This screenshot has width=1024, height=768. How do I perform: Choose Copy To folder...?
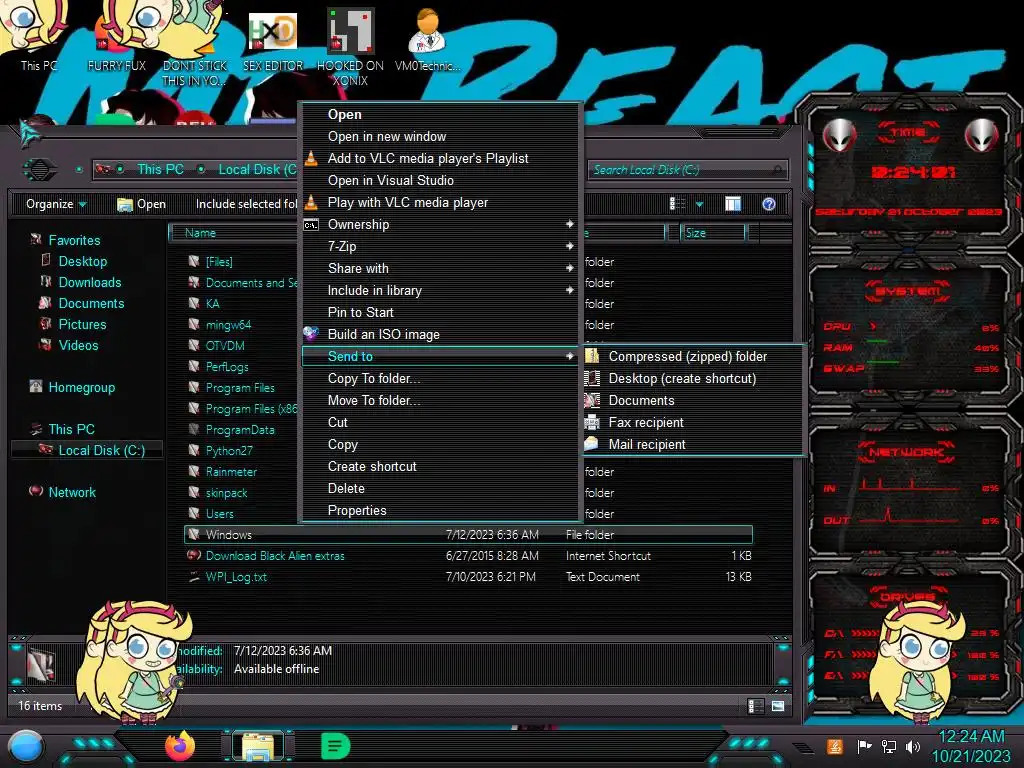pos(441,378)
